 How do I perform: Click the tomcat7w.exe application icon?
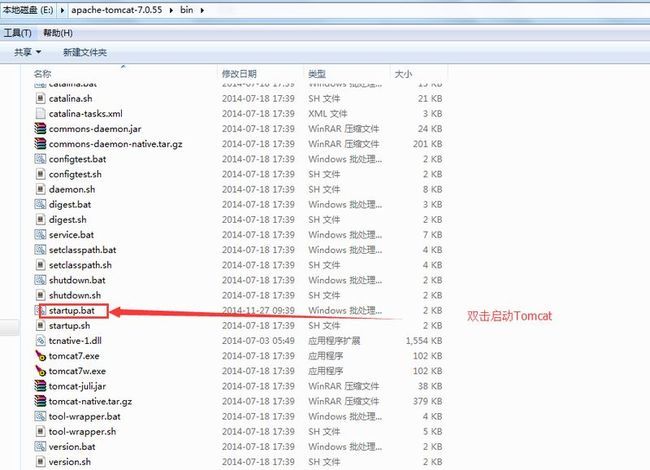point(40,371)
